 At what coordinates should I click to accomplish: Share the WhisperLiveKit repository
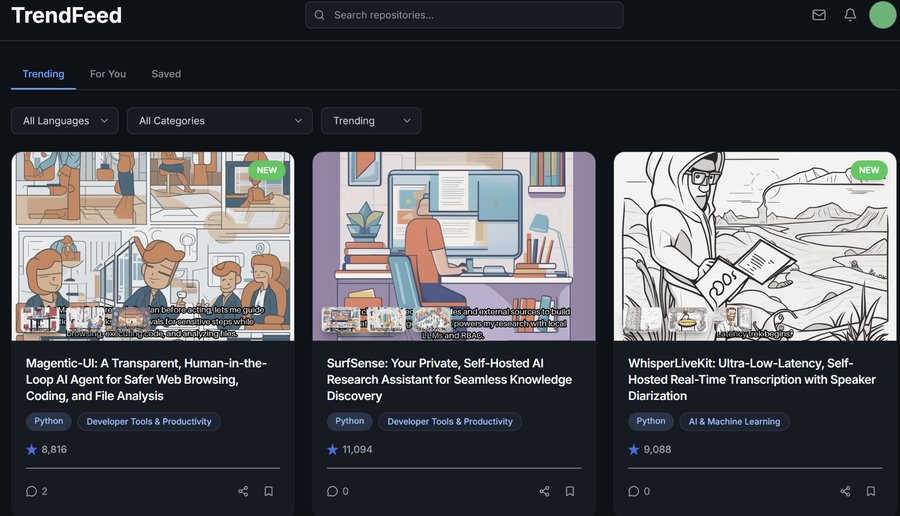[845, 491]
